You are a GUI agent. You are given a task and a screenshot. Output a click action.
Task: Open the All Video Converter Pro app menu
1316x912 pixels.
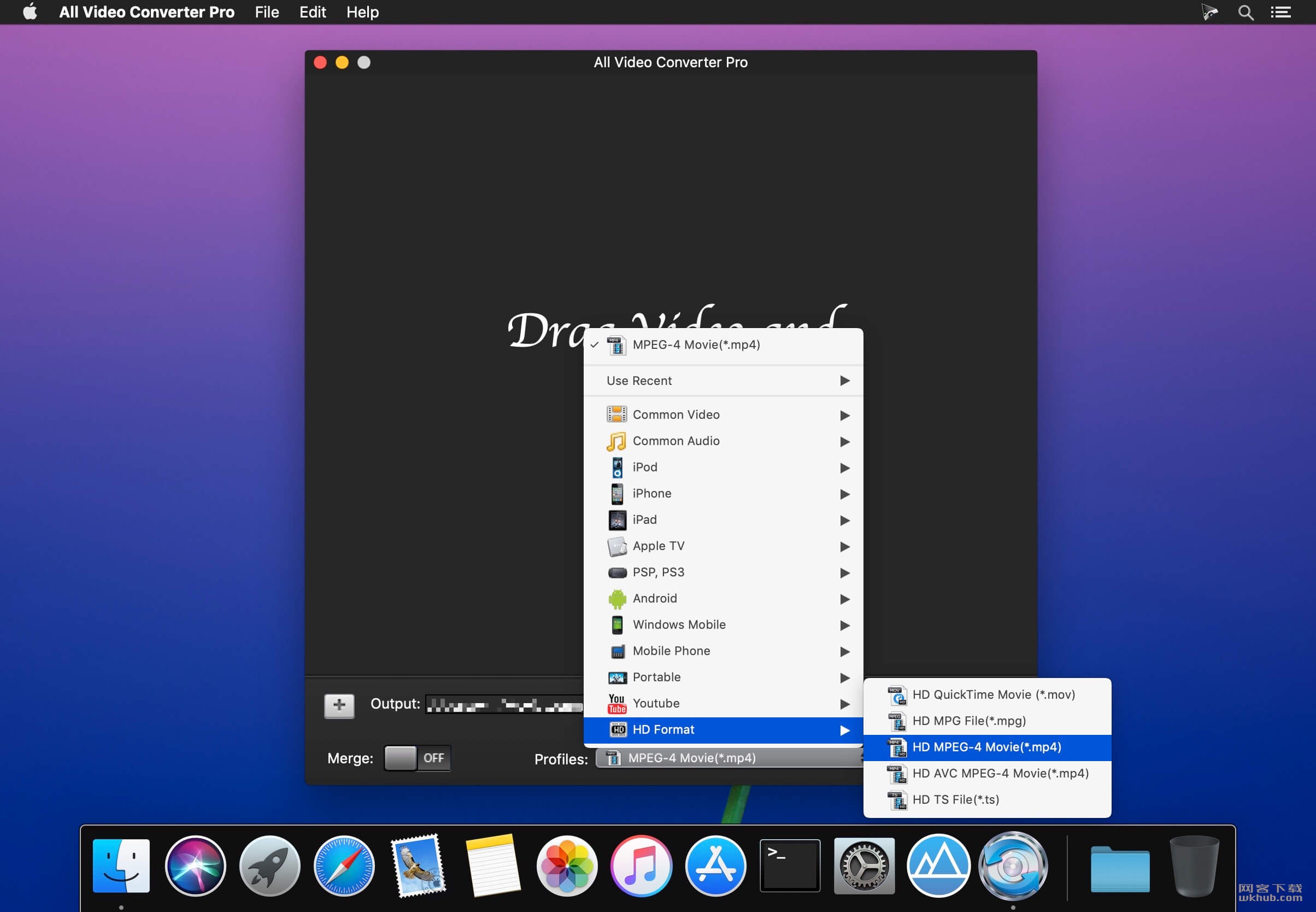point(147,12)
